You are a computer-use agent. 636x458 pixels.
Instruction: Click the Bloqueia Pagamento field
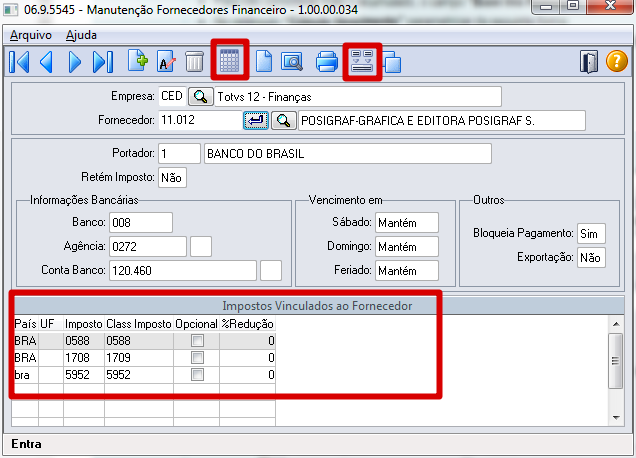[591, 234]
